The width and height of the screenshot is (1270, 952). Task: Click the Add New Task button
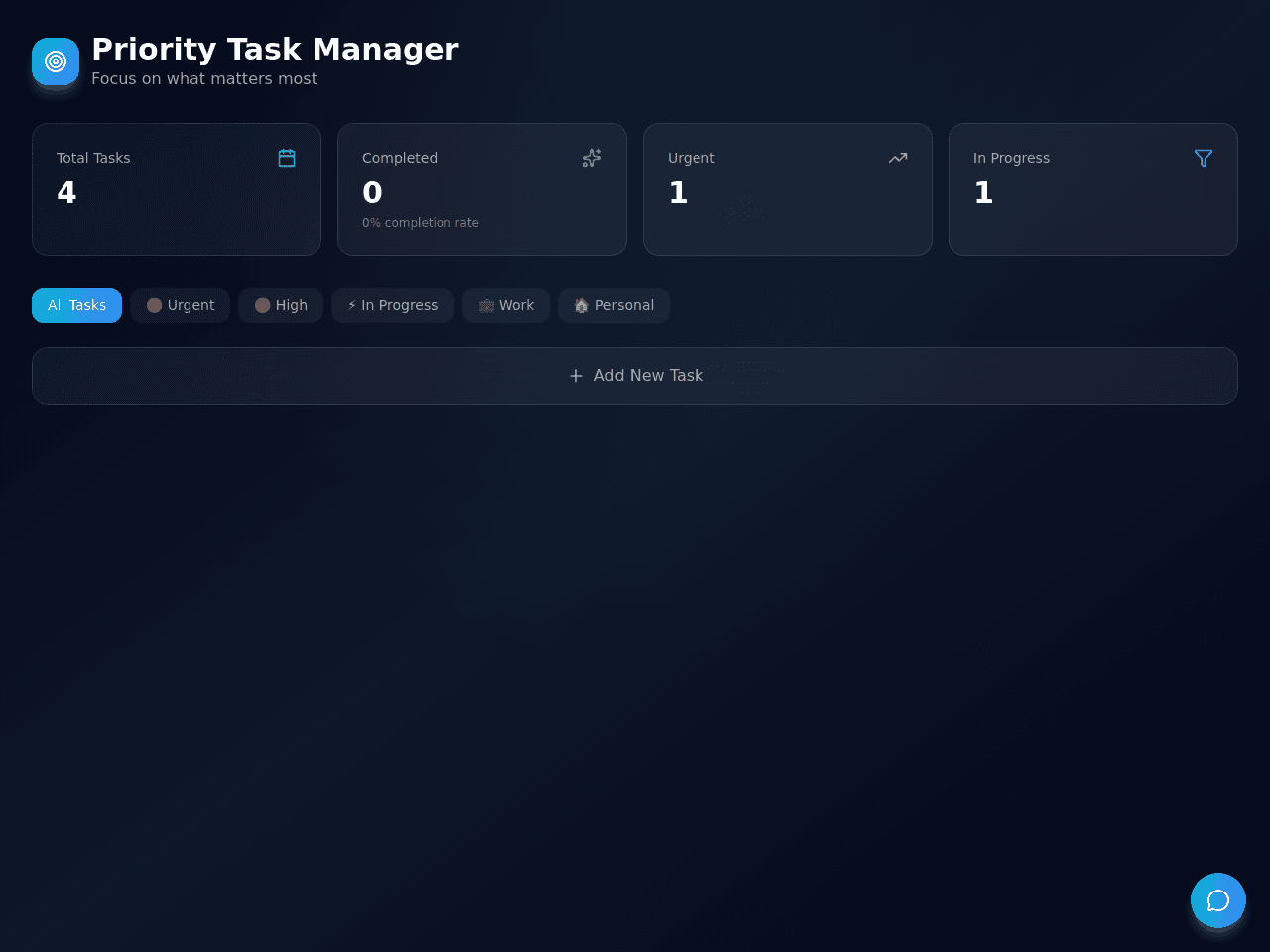click(635, 376)
